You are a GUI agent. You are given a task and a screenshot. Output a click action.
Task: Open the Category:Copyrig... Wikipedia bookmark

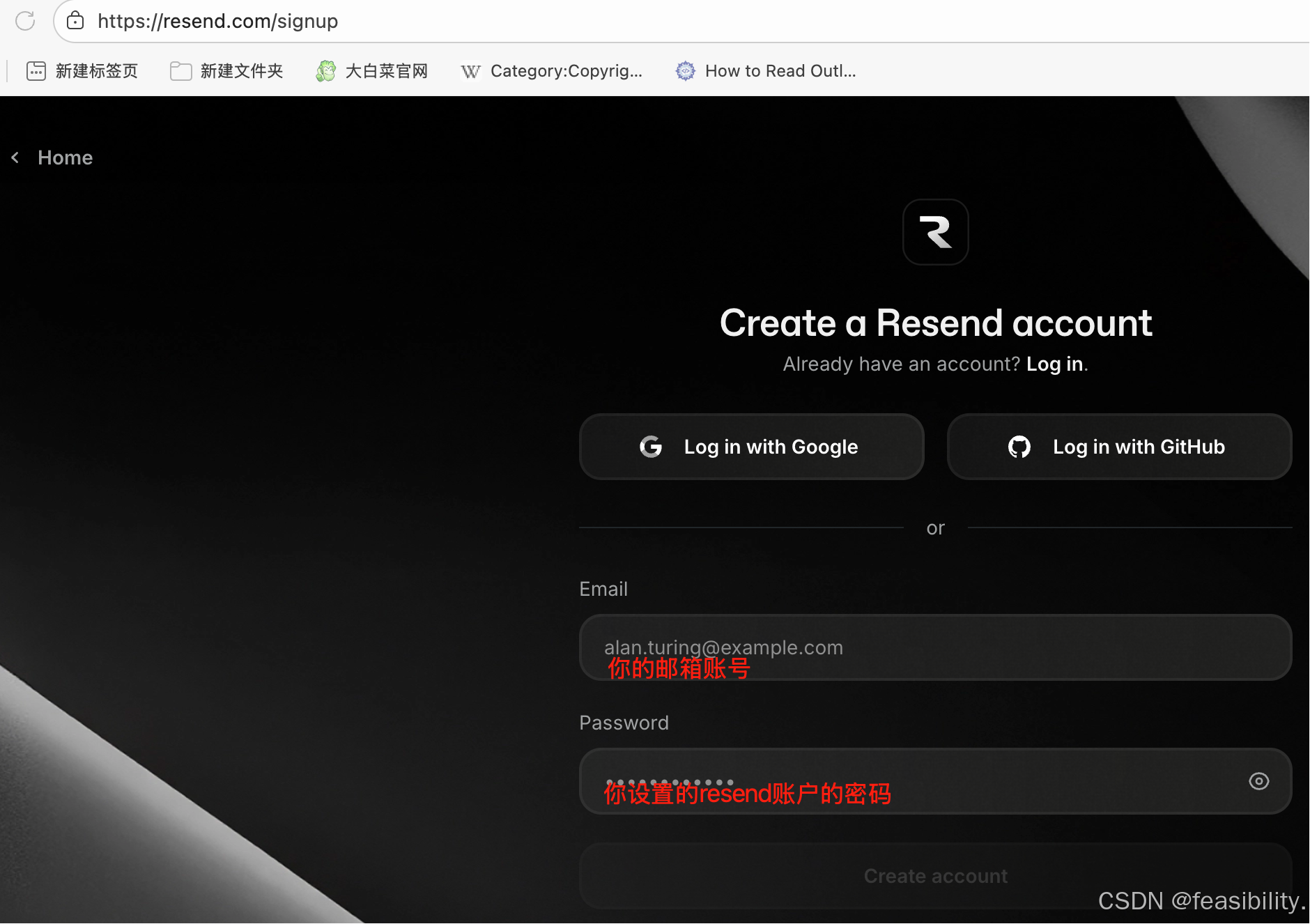(551, 71)
